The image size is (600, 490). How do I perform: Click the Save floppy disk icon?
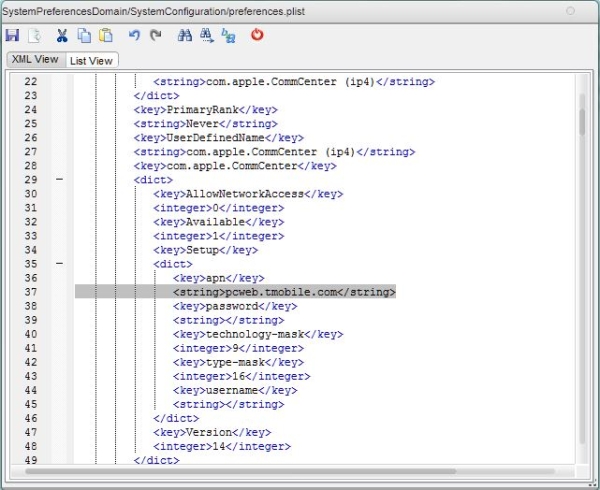pos(13,35)
